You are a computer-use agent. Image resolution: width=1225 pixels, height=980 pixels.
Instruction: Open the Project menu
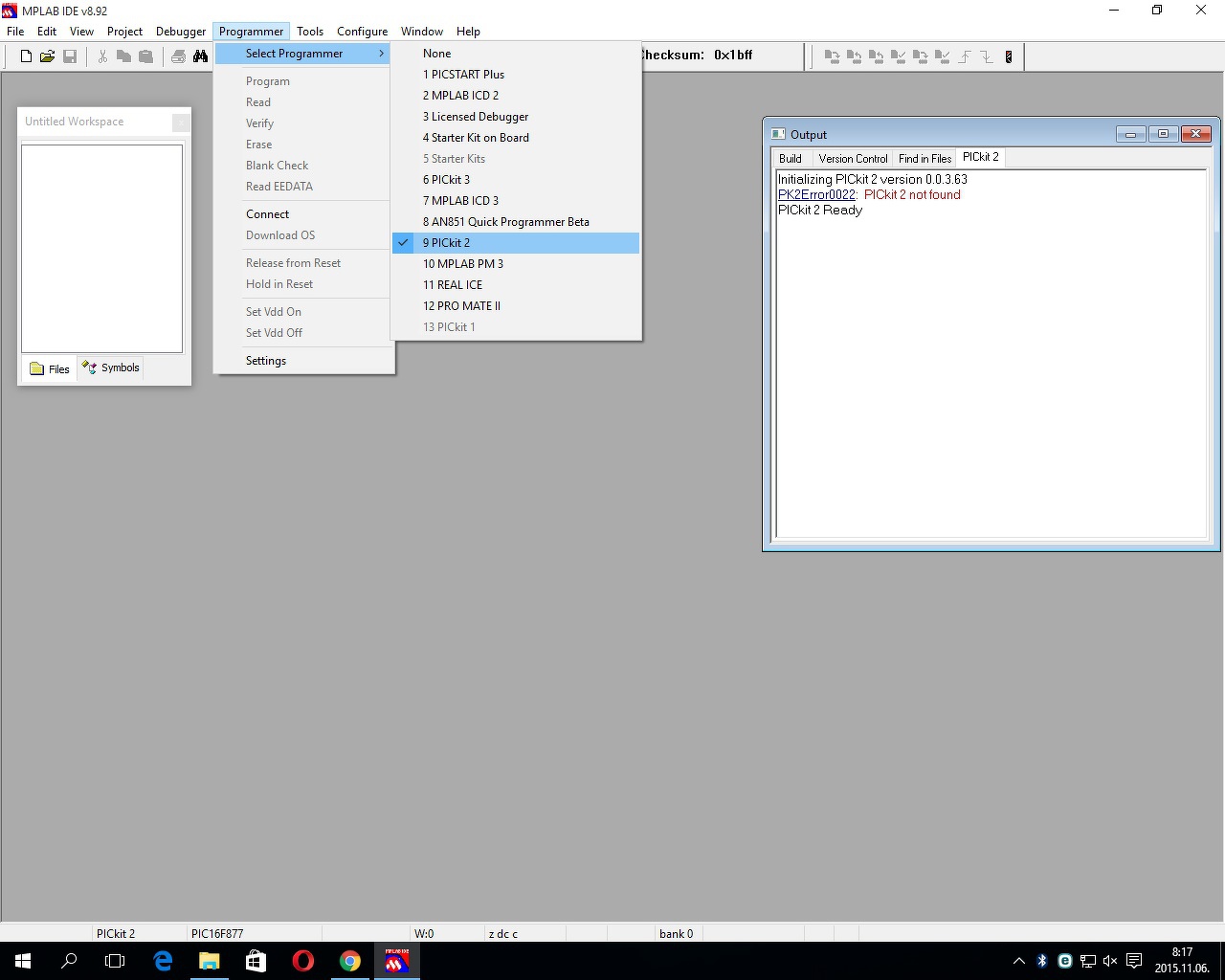pyautogui.click(x=124, y=32)
